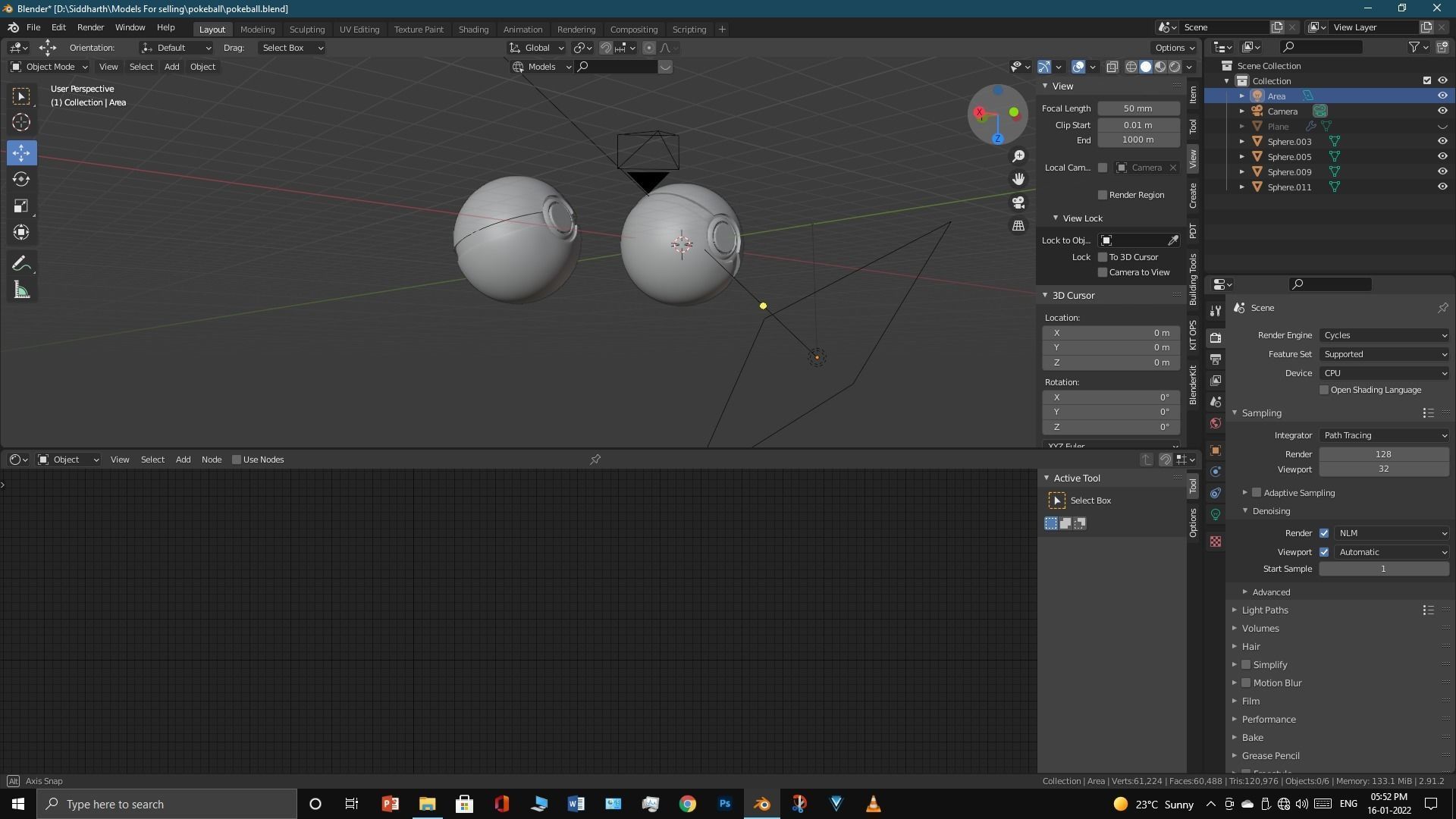Screen dimensions: 1456x819
Task: Hide Sphere.003 in the outliner
Action: [1442, 142]
